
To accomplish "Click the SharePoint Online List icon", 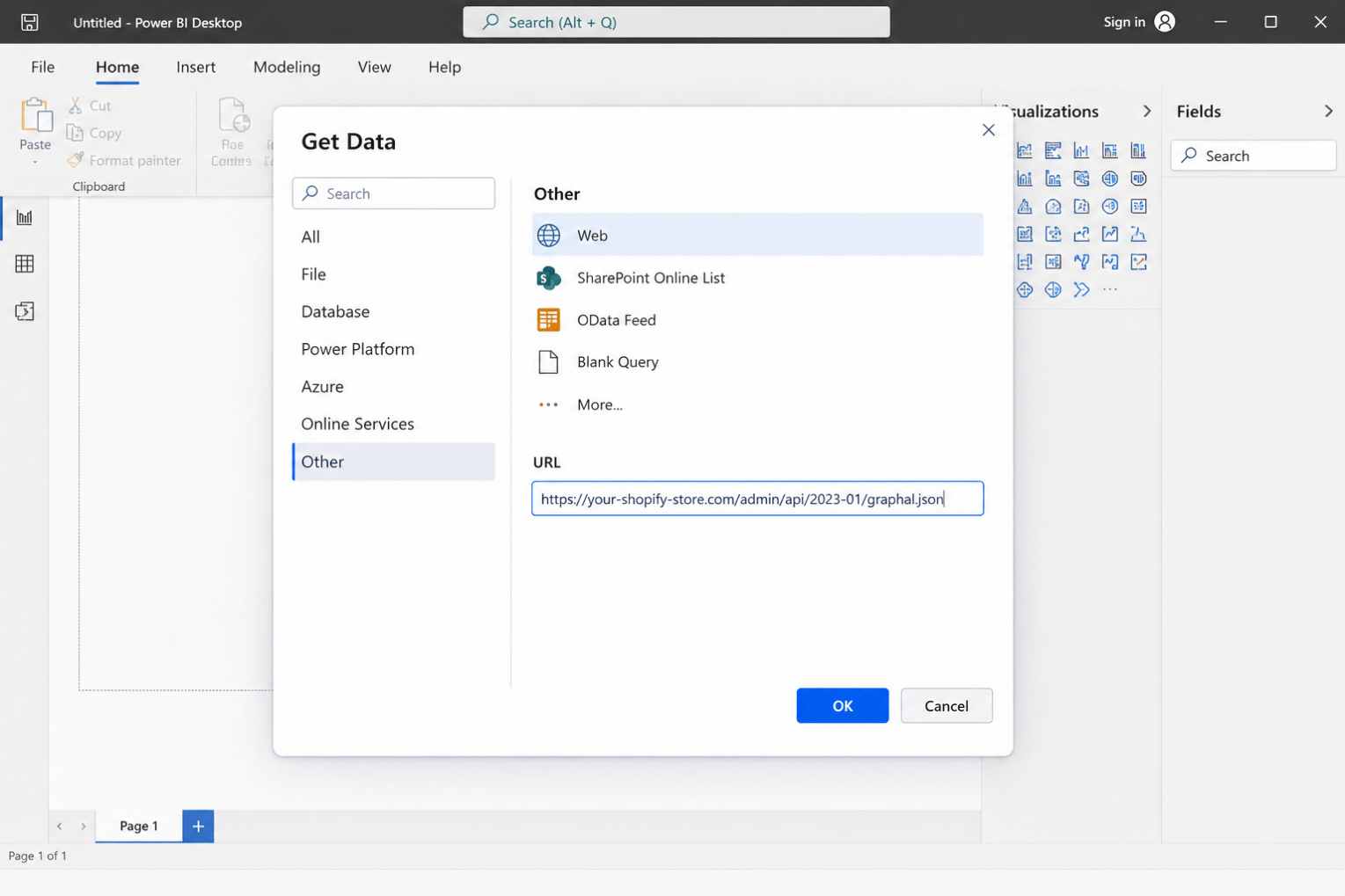I will [549, 278].
